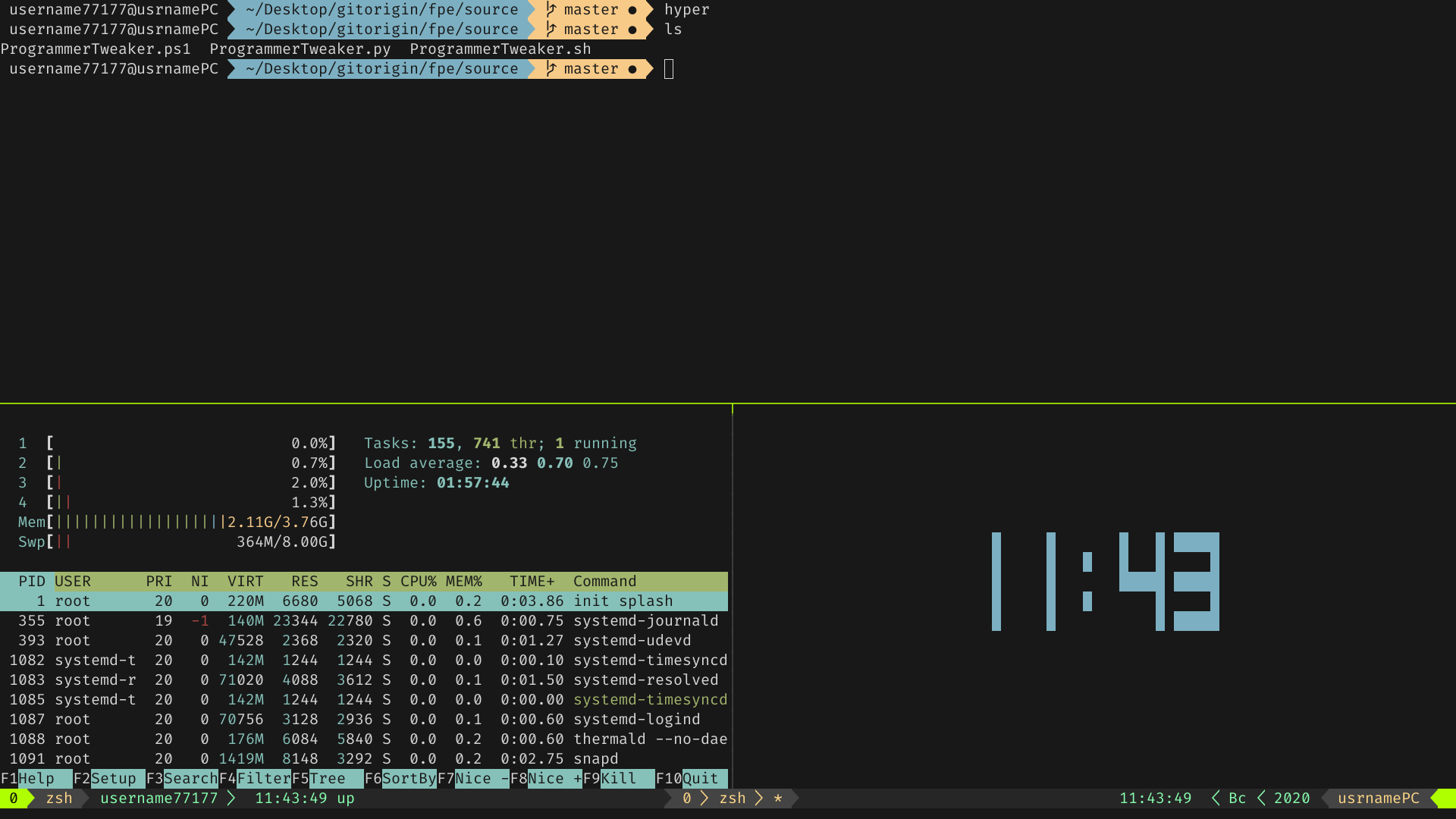The height and width of the screenshot is (819, 1456).
Task: Click the Mem usage bar
Action: 177,522
